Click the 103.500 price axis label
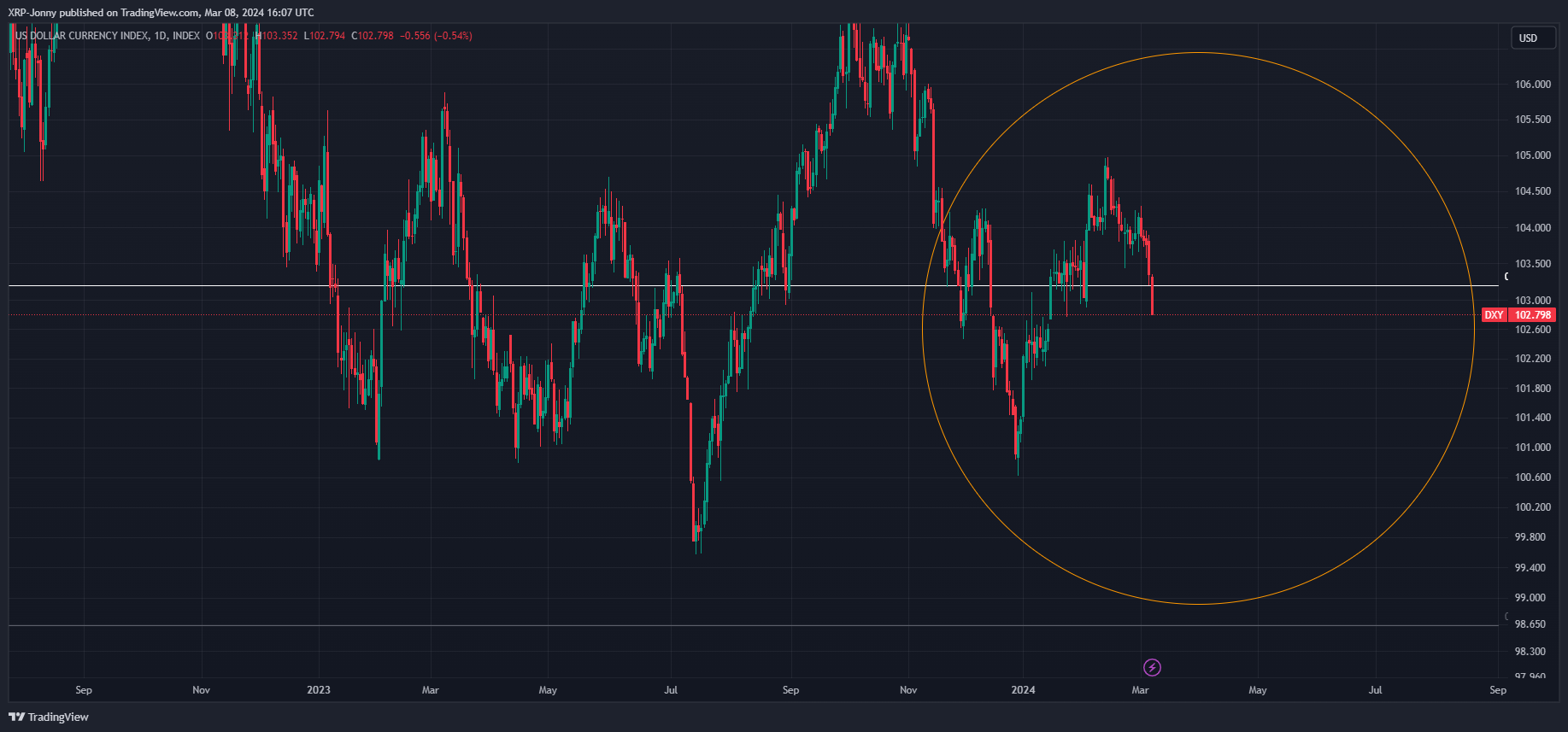Viewport: 1568px width, 732px height. click(x=1533, y=264)
